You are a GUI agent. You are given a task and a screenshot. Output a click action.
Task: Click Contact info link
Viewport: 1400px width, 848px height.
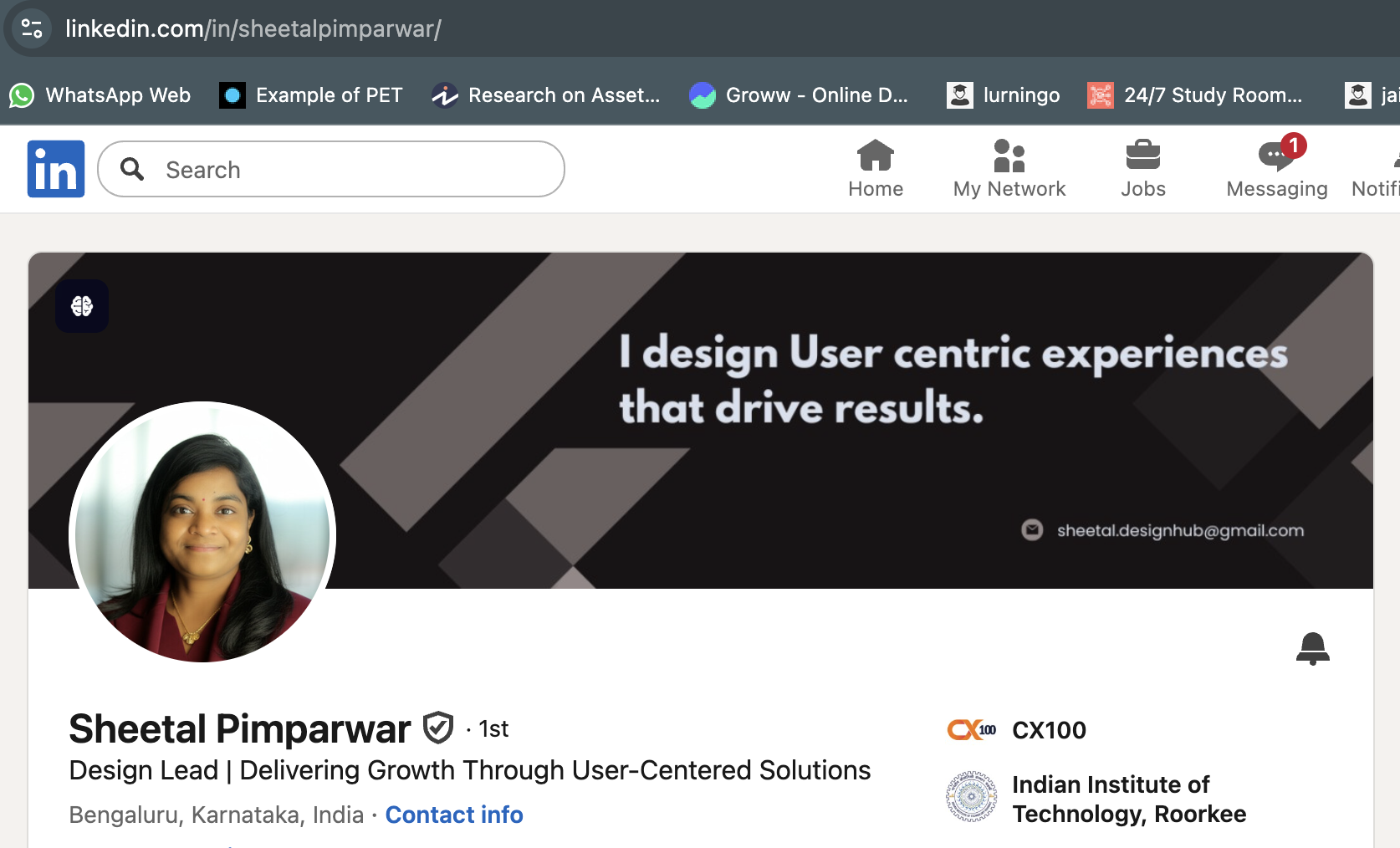point(453,814)
